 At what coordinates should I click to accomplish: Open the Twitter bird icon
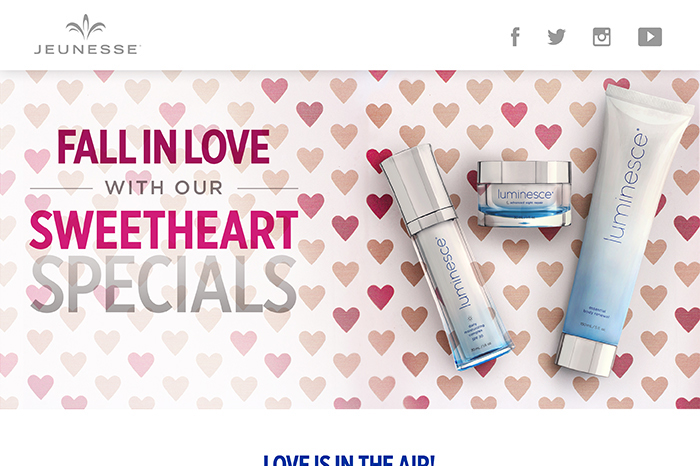coord(557,37)
